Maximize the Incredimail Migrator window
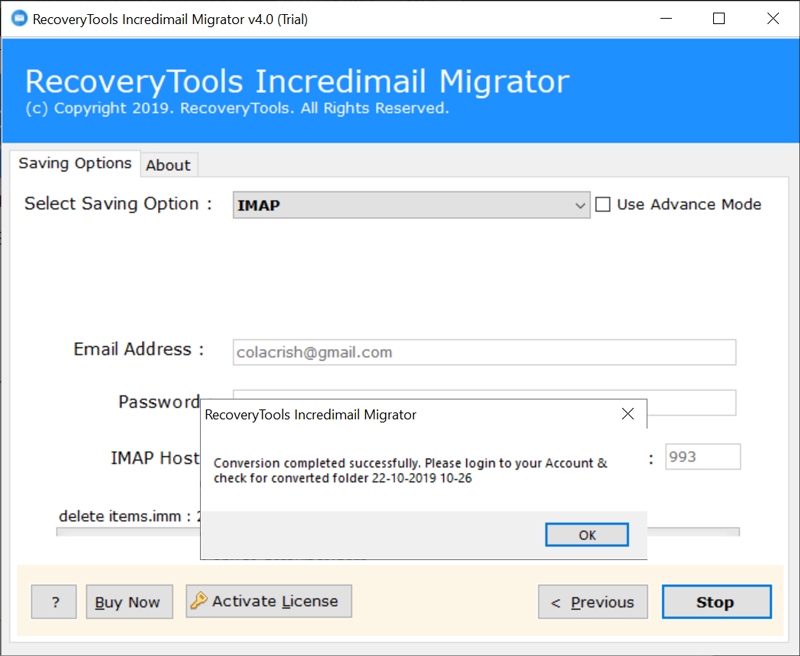This screenshot has height=656, width=800. (719, 19)
